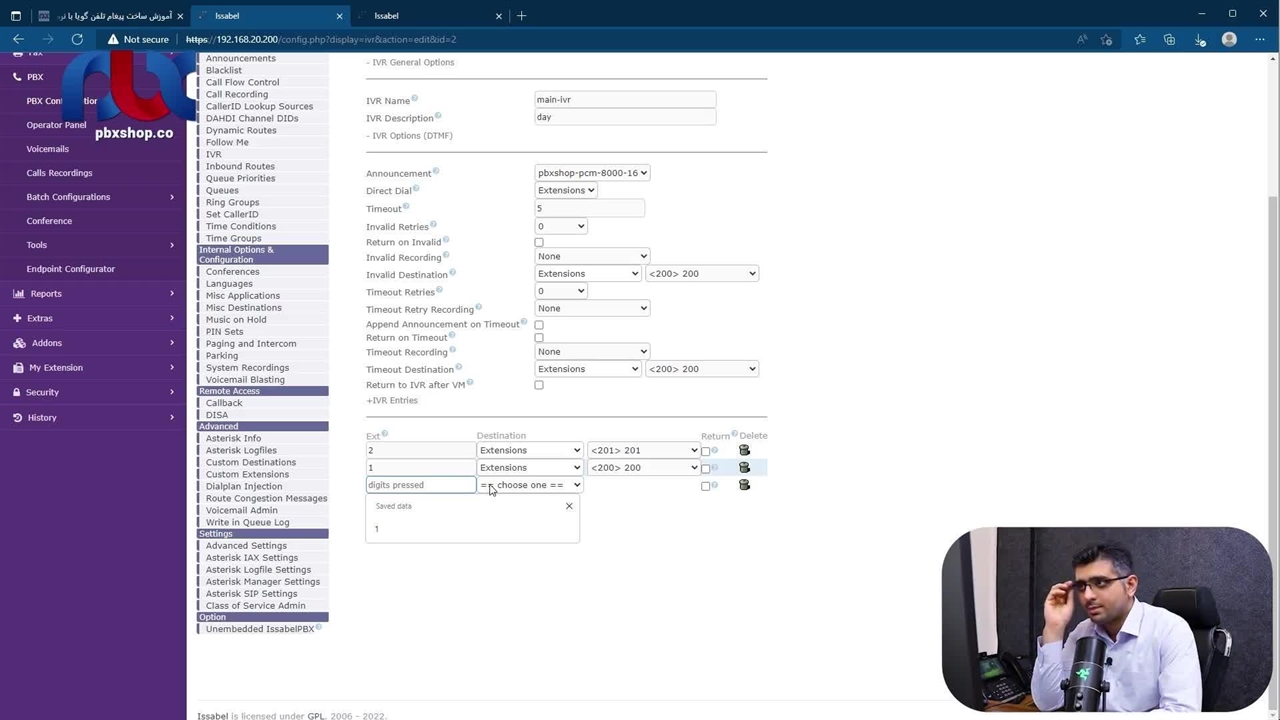Open the Ring Groups link
Screen dimensions: 1280x720
click(232, 202)
